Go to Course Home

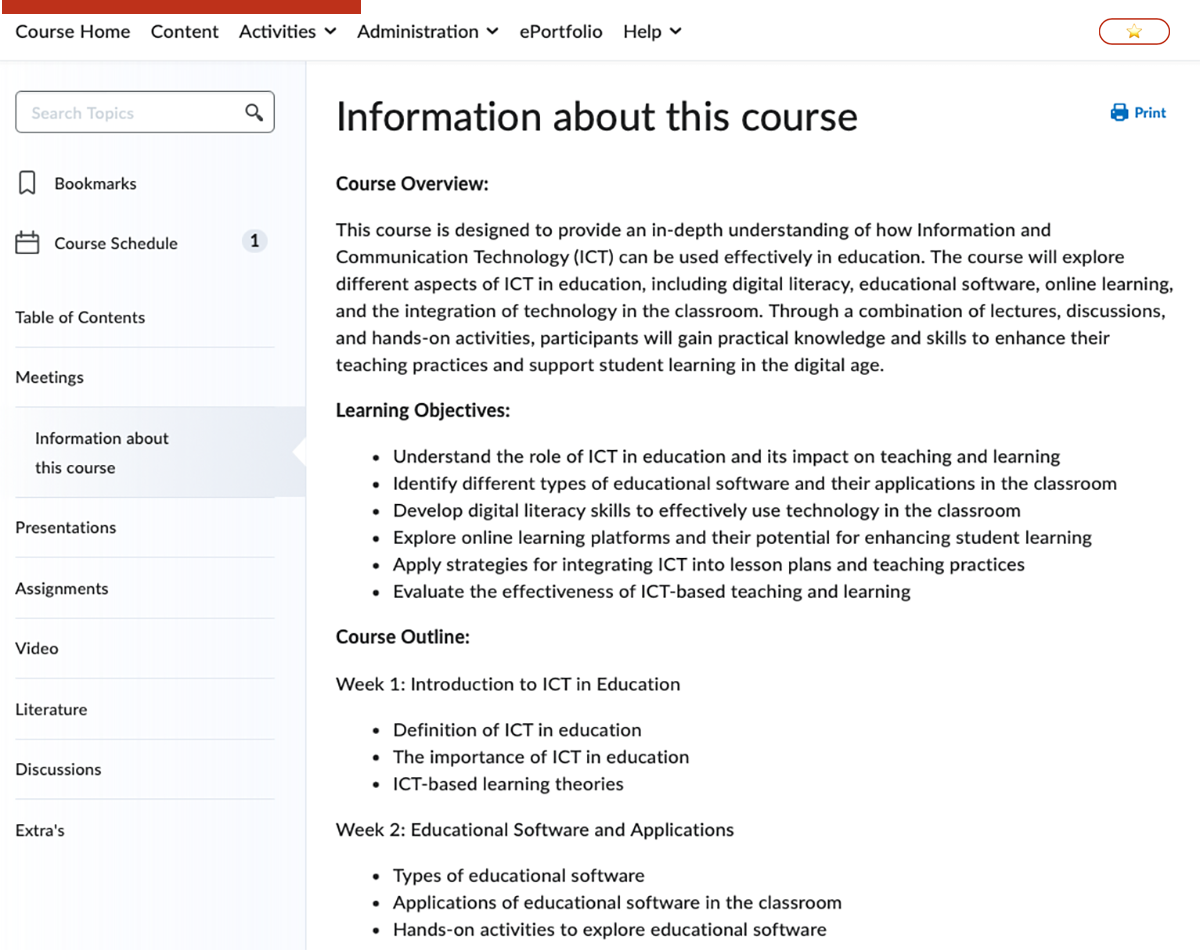click(x=73, y=32)
